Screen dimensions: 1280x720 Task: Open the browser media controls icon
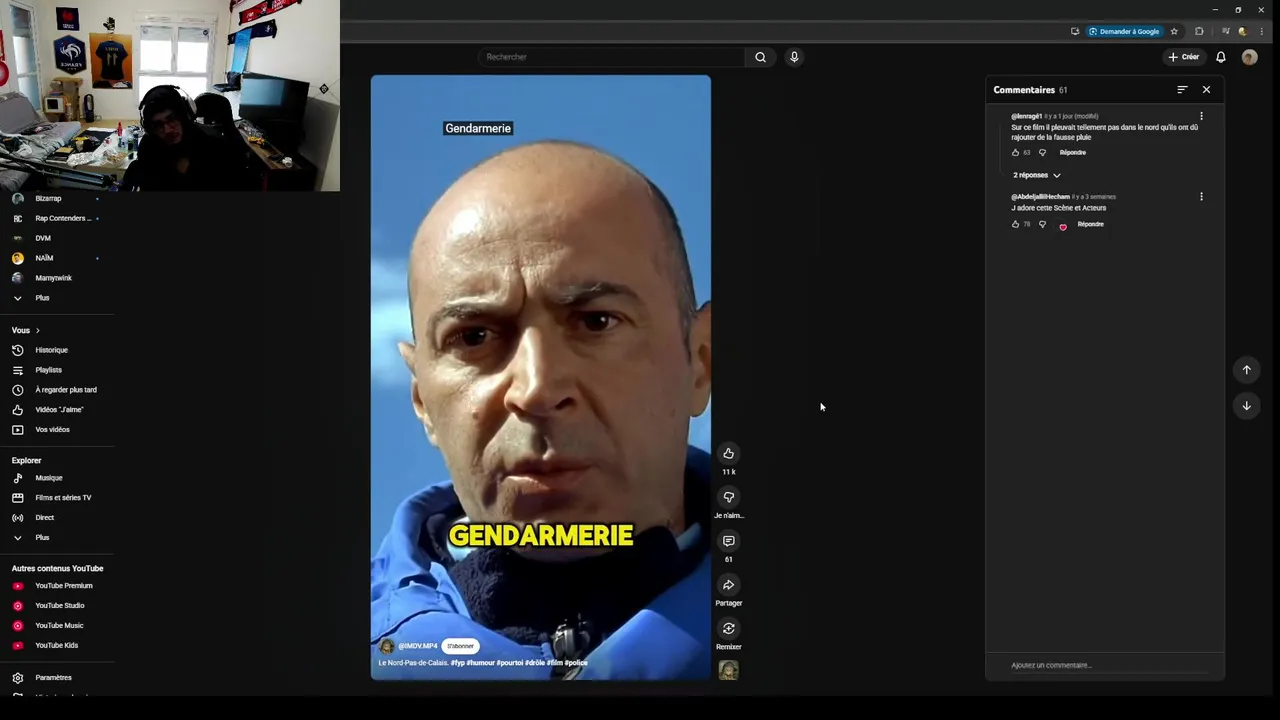[x=1225, y=31]
